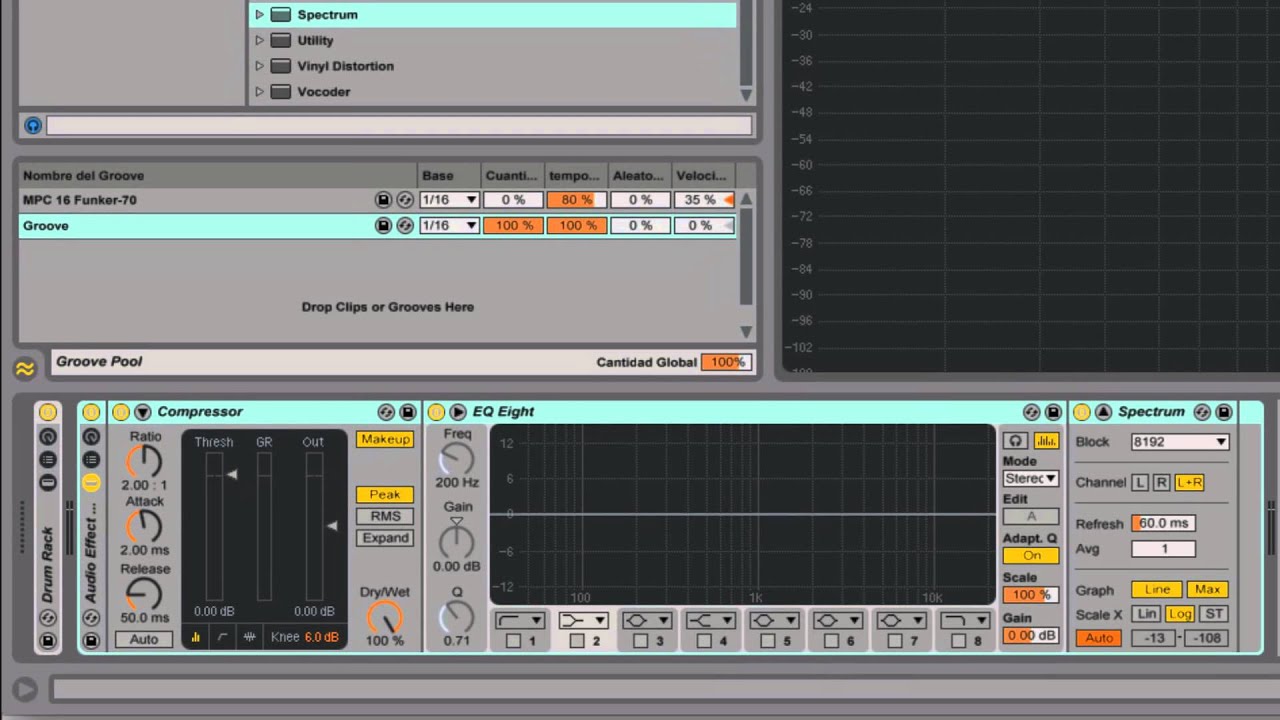The image size is (1280, 720).
Task: Click the Spectrum Avg value field
Action: tap(1163, 549)
